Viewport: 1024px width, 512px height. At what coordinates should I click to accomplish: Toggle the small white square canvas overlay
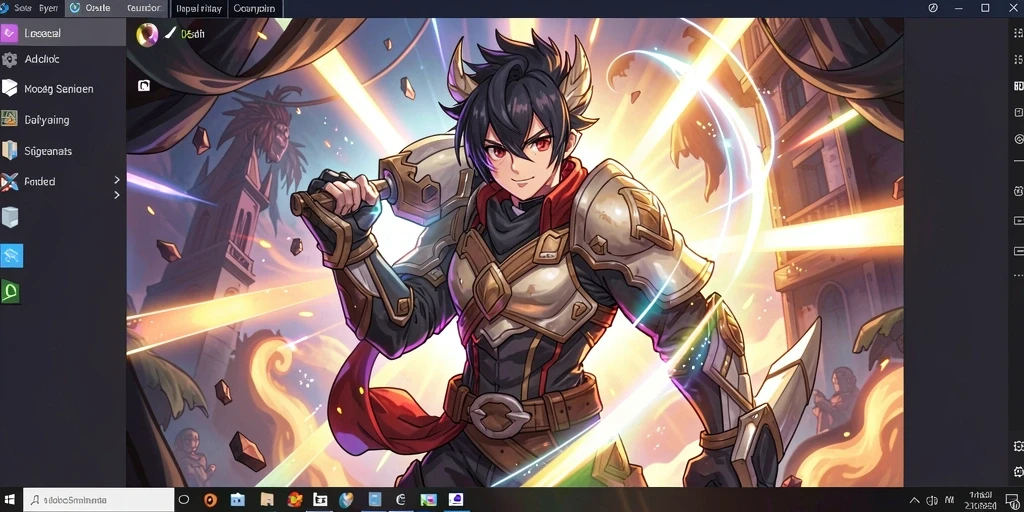(x=144, y=85)
